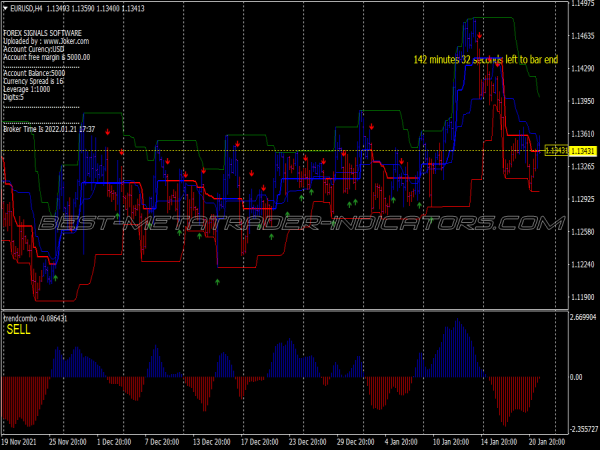Click the 19 Nov 2021 date on the time axis
This screenshot has height=450, width=600.
click(x=19, y=440)
